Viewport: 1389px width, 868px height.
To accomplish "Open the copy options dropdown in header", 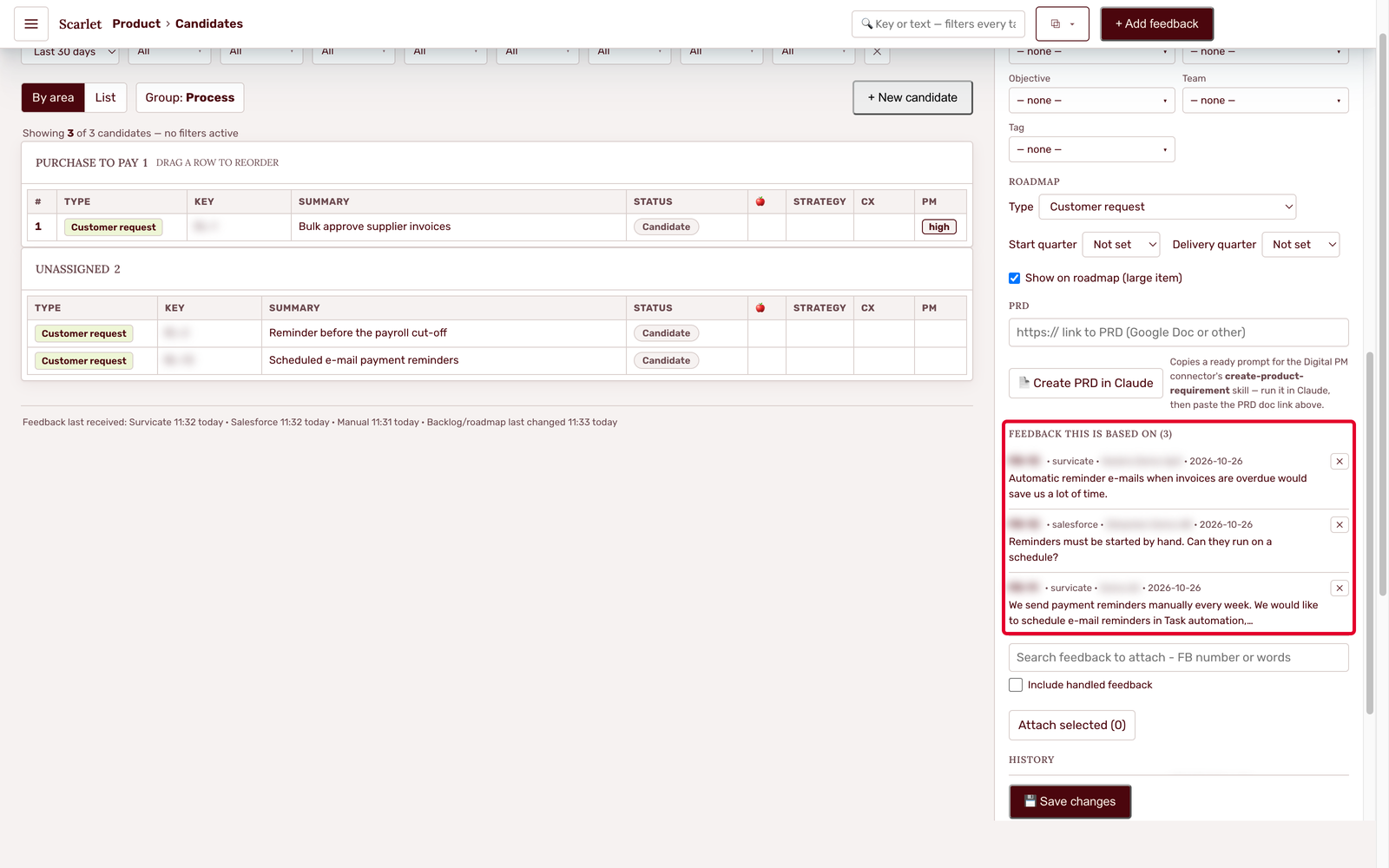I will click(x=1063, y=24).
